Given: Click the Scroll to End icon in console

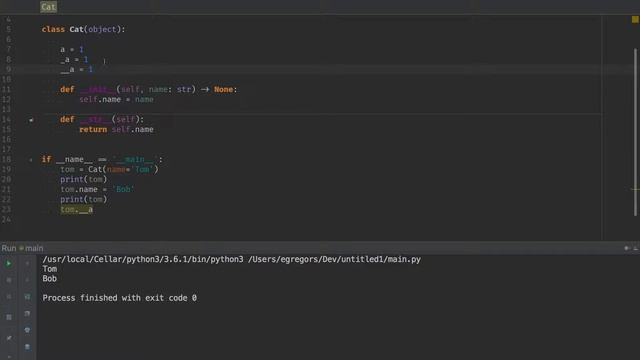Looking at the screenshot, I should 27,313.
